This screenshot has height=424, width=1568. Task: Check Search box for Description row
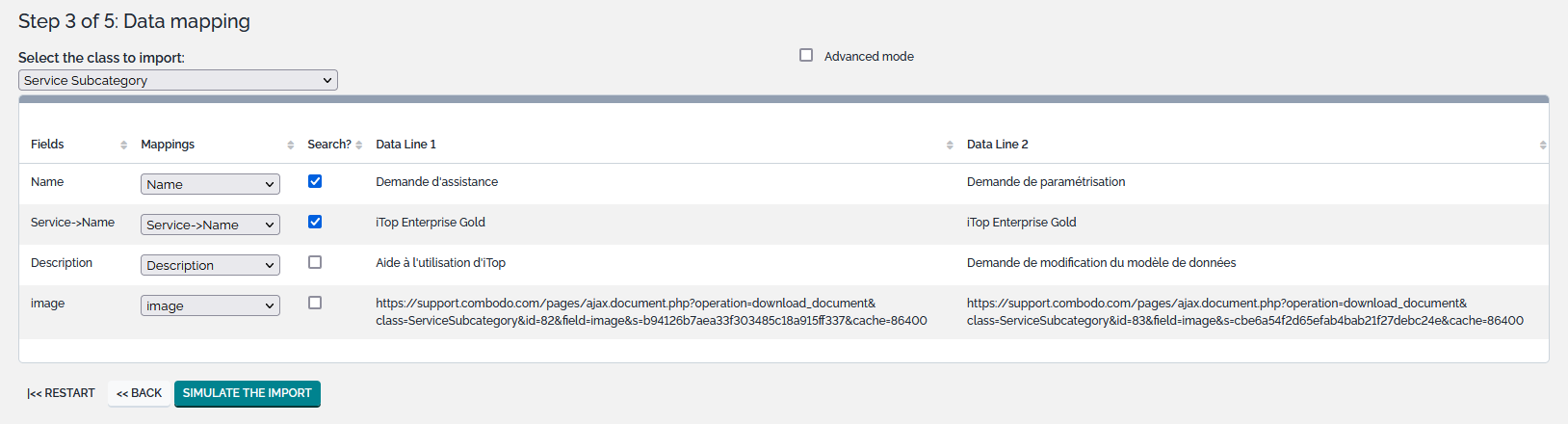point(315,262)
